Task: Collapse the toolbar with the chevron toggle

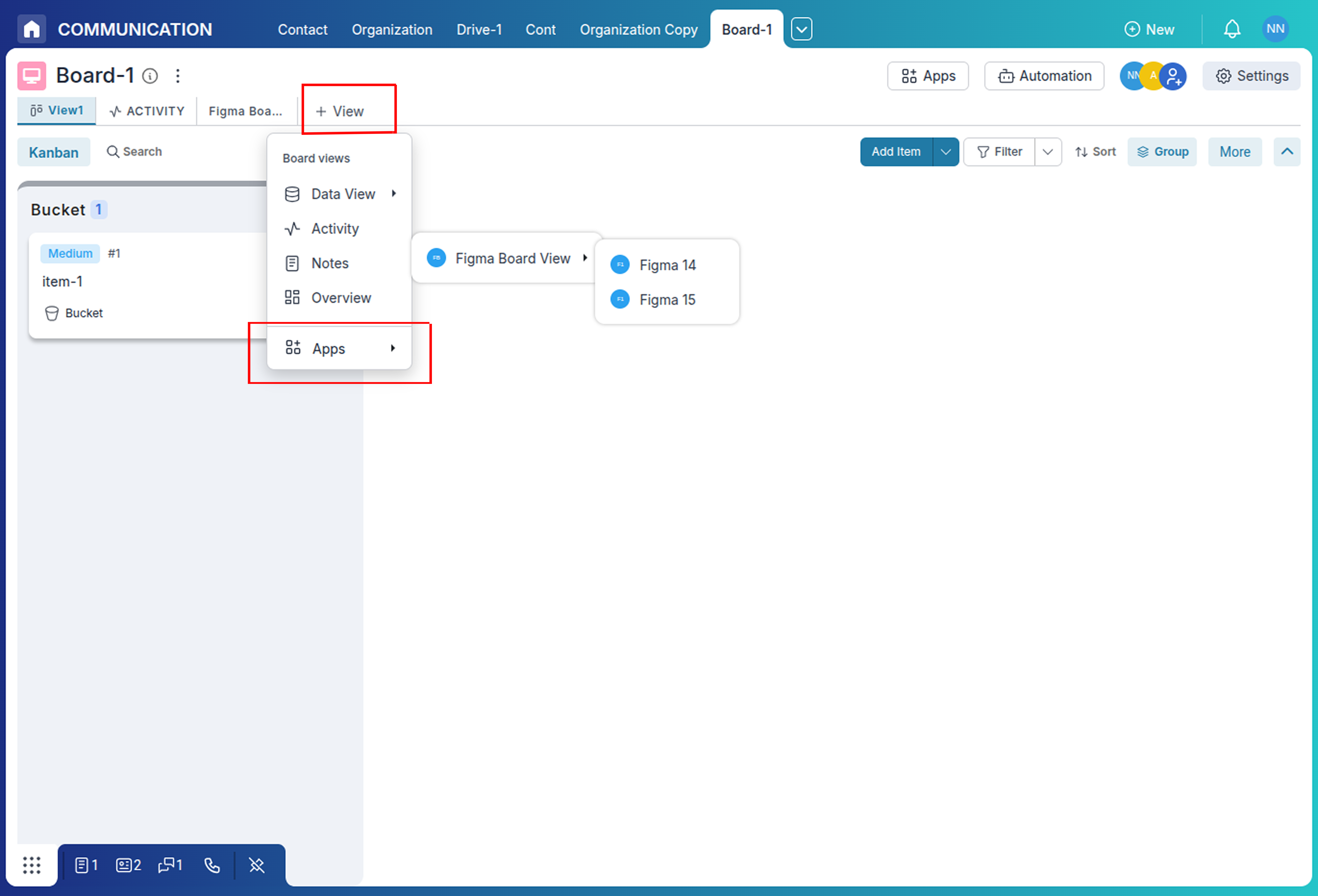Action: (x=1286, y=151)
